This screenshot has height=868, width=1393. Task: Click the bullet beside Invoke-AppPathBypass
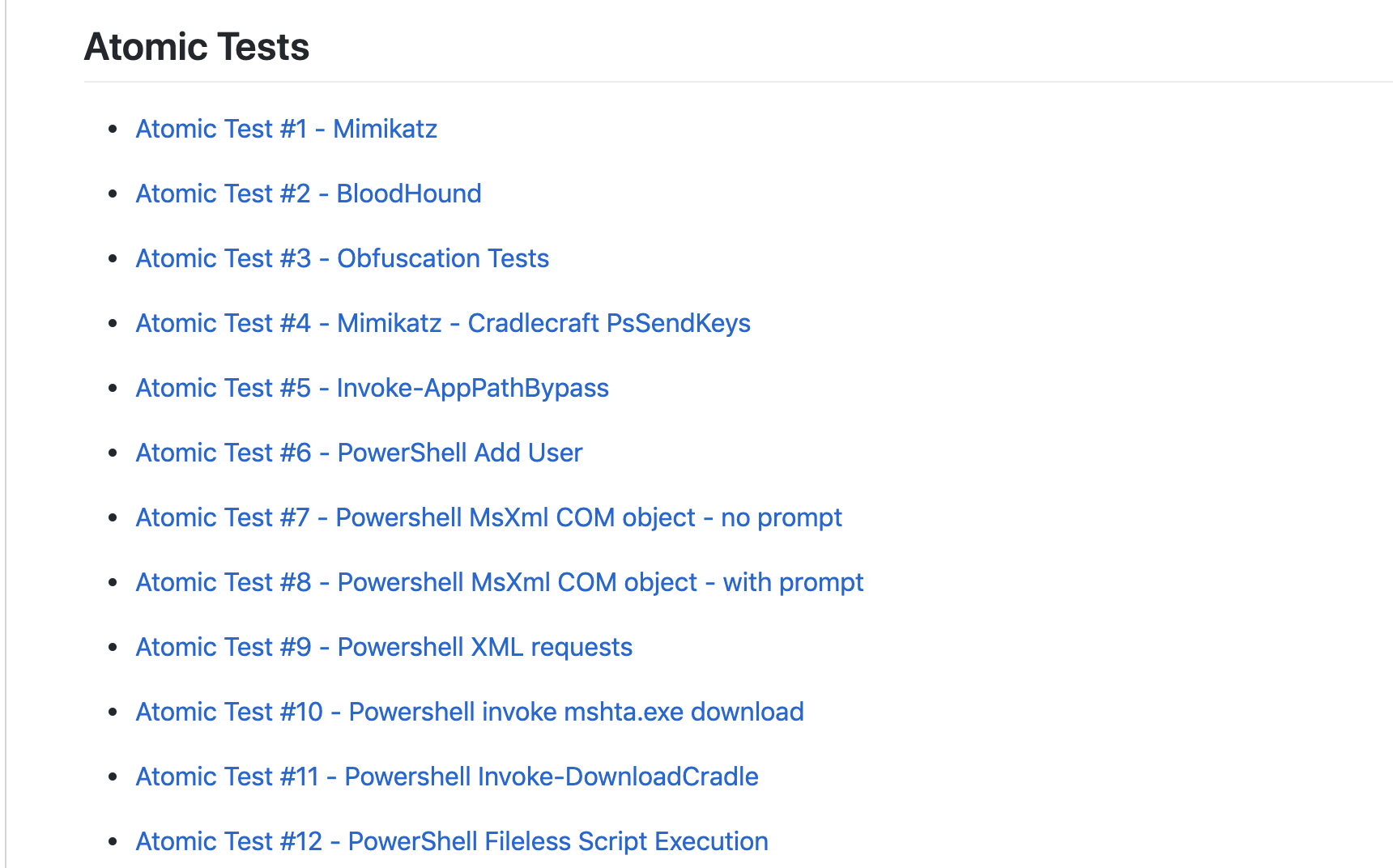(113, 388)
